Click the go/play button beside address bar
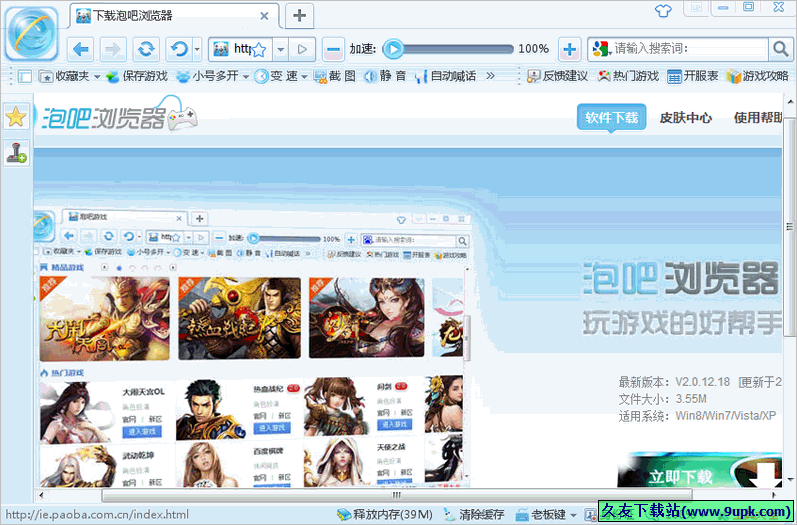797x525 pixels. pyautogui.click(x=302, y=49)
